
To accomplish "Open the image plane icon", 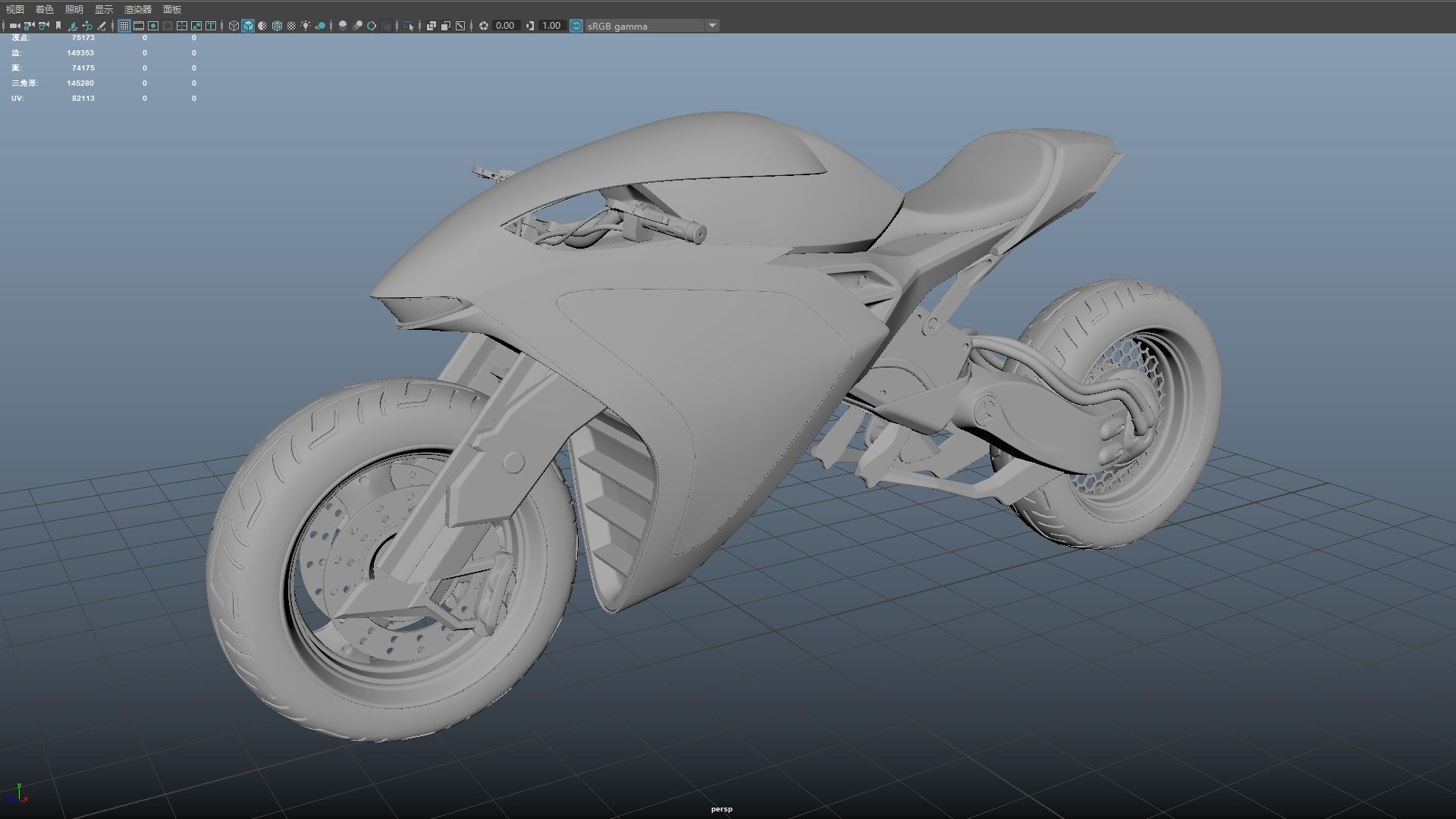I will 73,25.
